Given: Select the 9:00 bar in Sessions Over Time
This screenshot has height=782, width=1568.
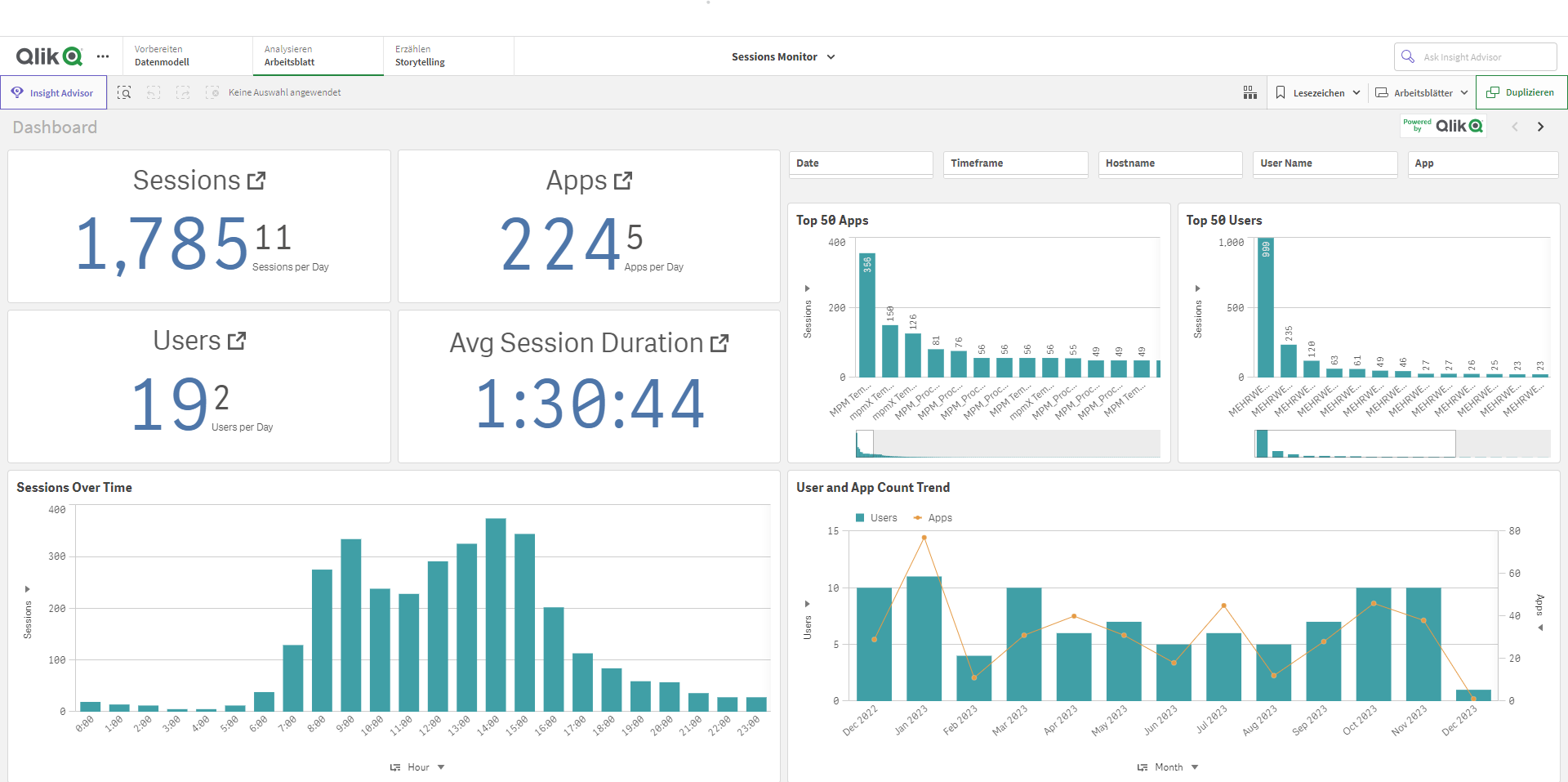Looking at the screenshot, I should tap(351, 625).
